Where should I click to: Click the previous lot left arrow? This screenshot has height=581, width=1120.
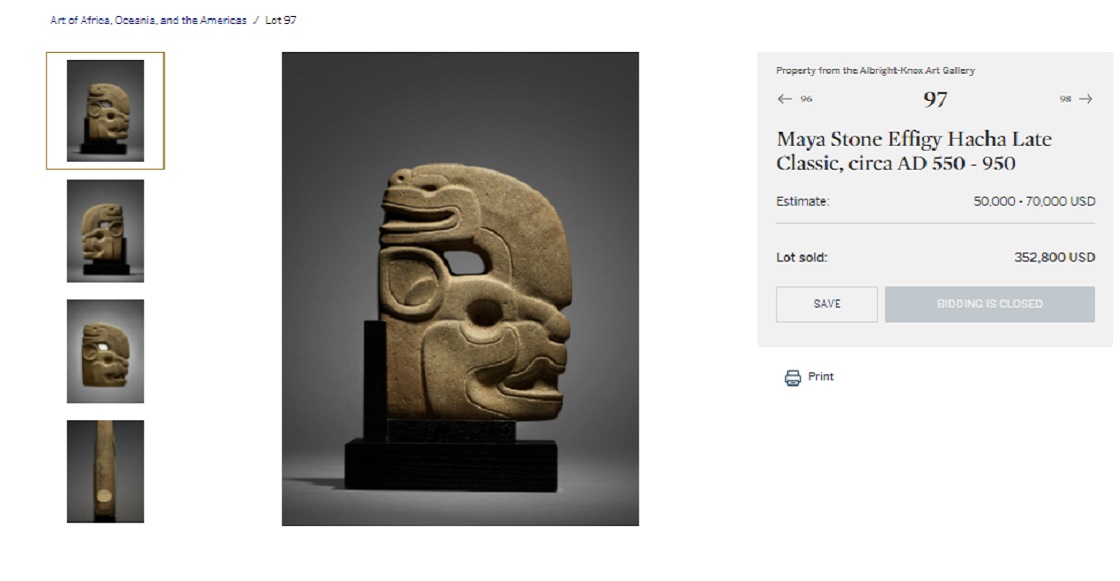[x=784, y=99]
